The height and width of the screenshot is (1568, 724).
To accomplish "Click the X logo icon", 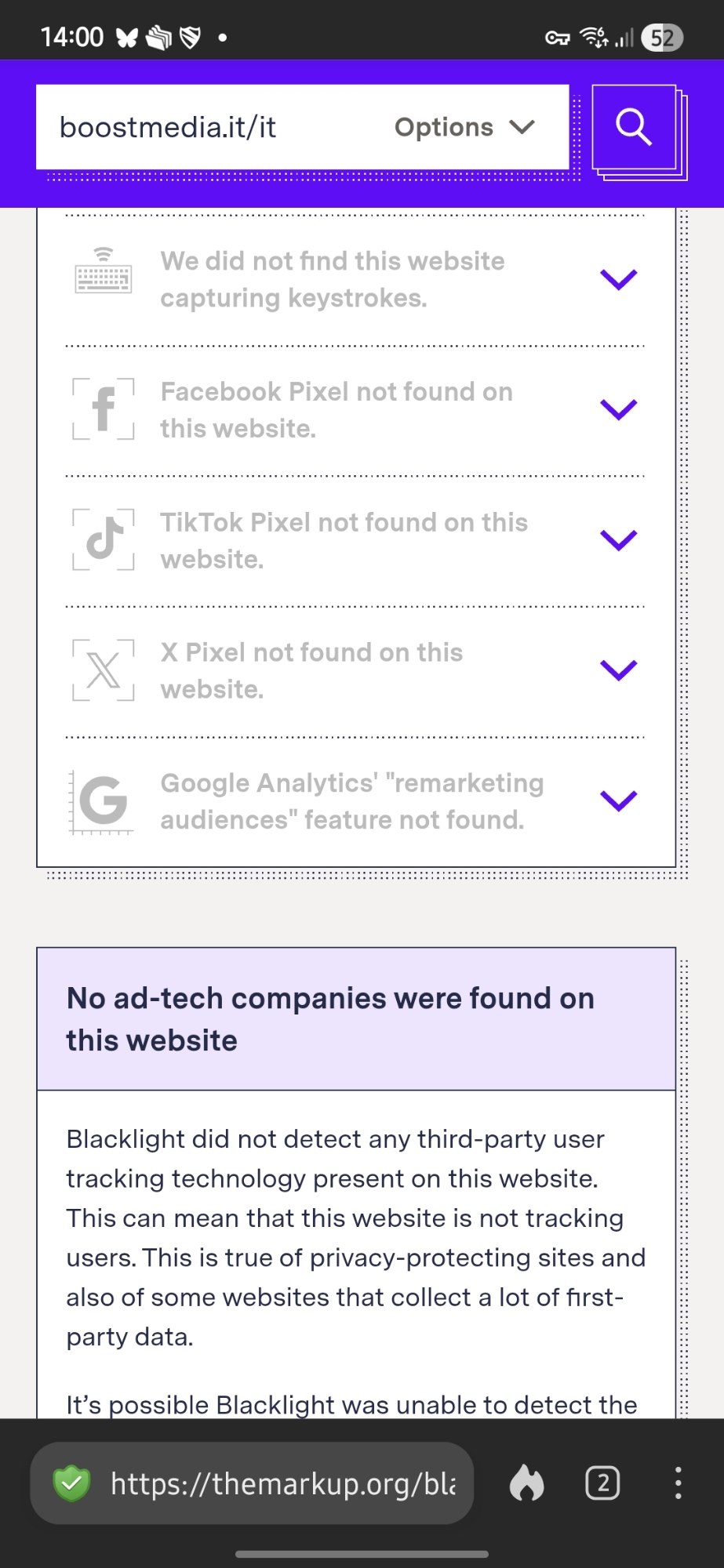I will (104, 670).
